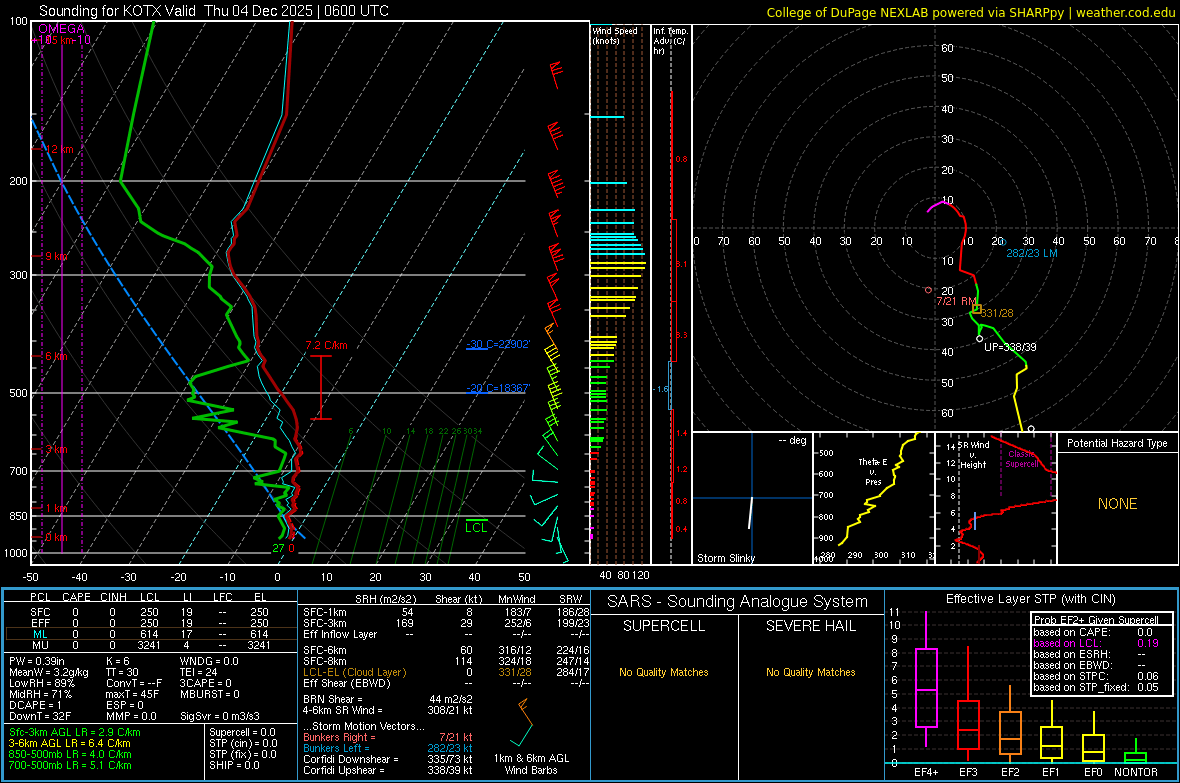Click the '3-6km AGL LR = 6.4 C/km' line
The width and height of the screenshot is (1180, 783).
click(x=69, y=743)
